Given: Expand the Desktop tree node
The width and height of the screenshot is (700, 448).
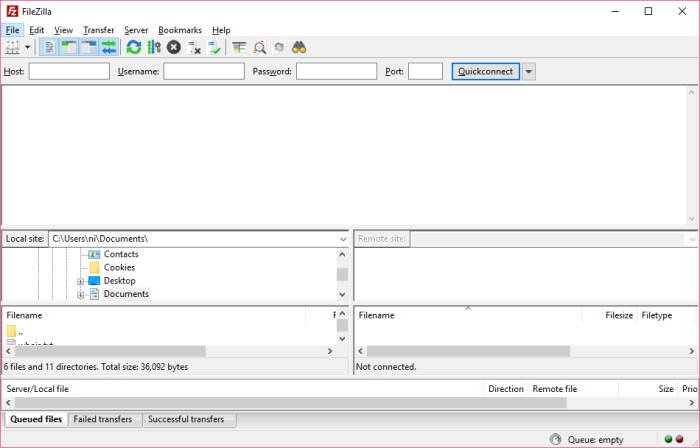Looking at the screenshot, I should [80, 281].
